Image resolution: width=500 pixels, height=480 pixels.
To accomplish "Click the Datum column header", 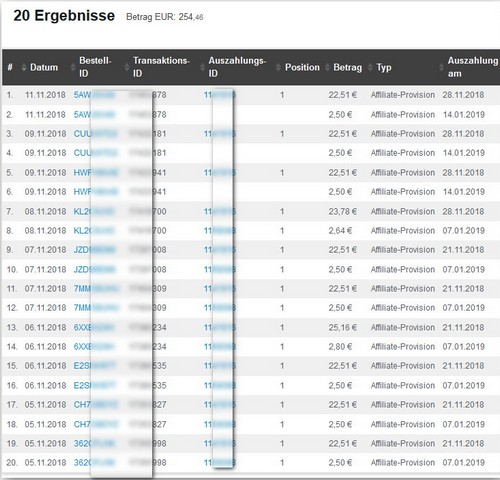I will tap(44, 68).
